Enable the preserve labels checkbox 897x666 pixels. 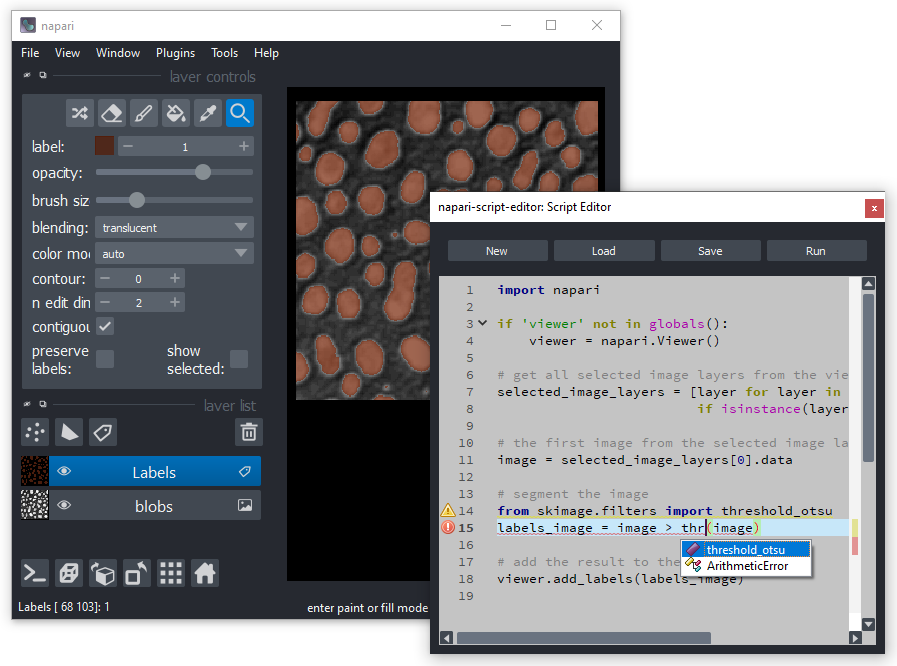(x=105, y=359)
